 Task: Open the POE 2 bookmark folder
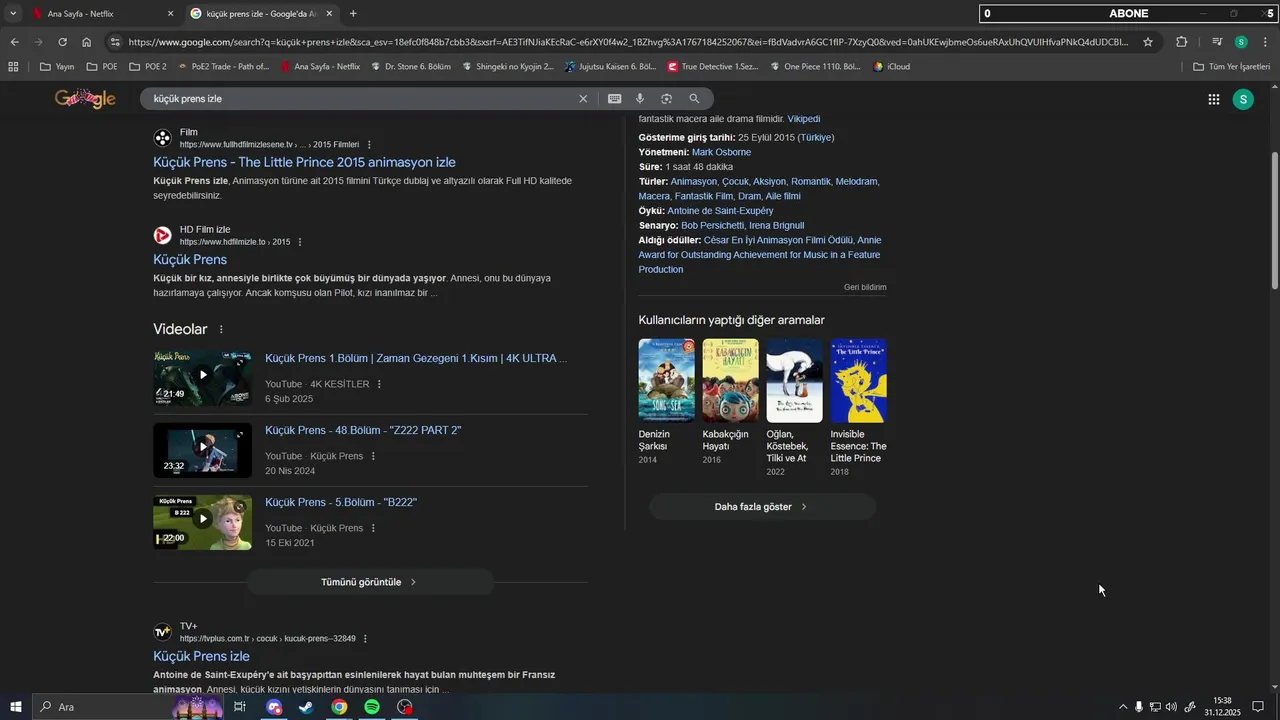(x=147, y=67)
